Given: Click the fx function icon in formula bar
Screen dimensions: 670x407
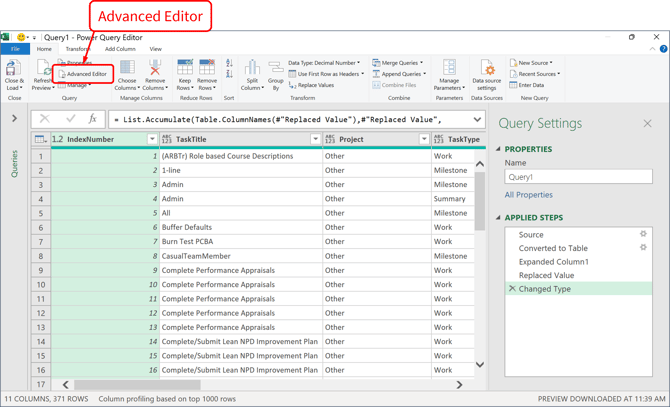Looking at the screenshot, I should 92,119.
